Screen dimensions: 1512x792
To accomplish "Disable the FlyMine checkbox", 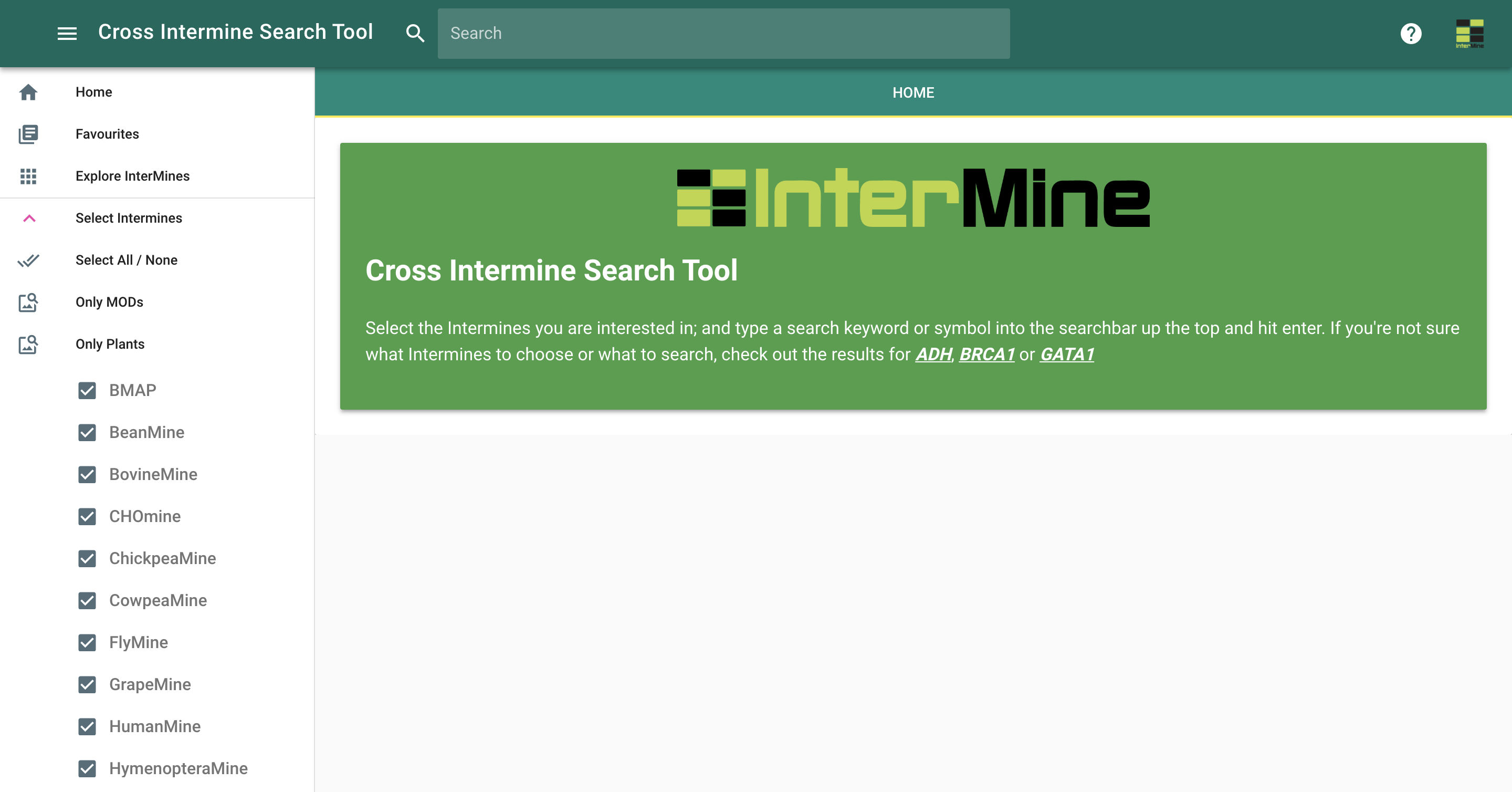I will pos(88,642).
